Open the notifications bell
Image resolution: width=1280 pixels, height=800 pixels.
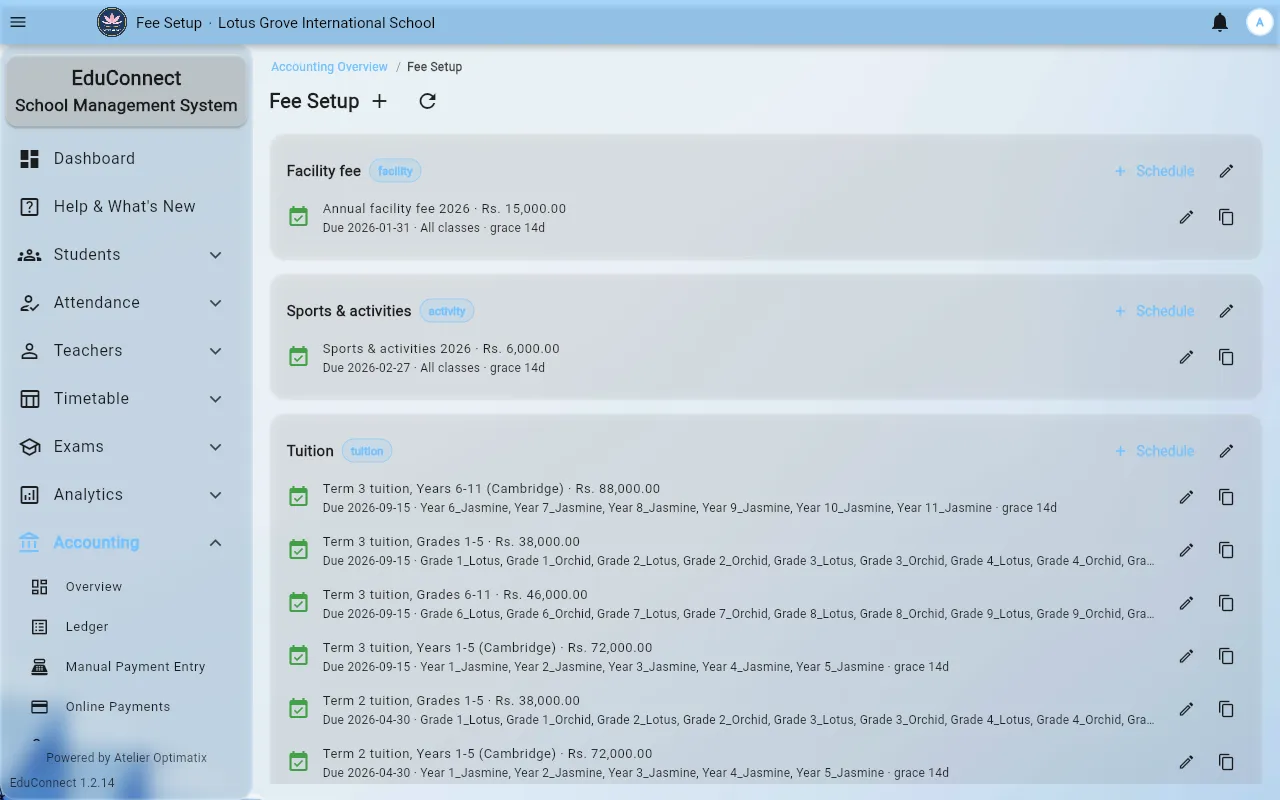click(x=1220, y=22)
